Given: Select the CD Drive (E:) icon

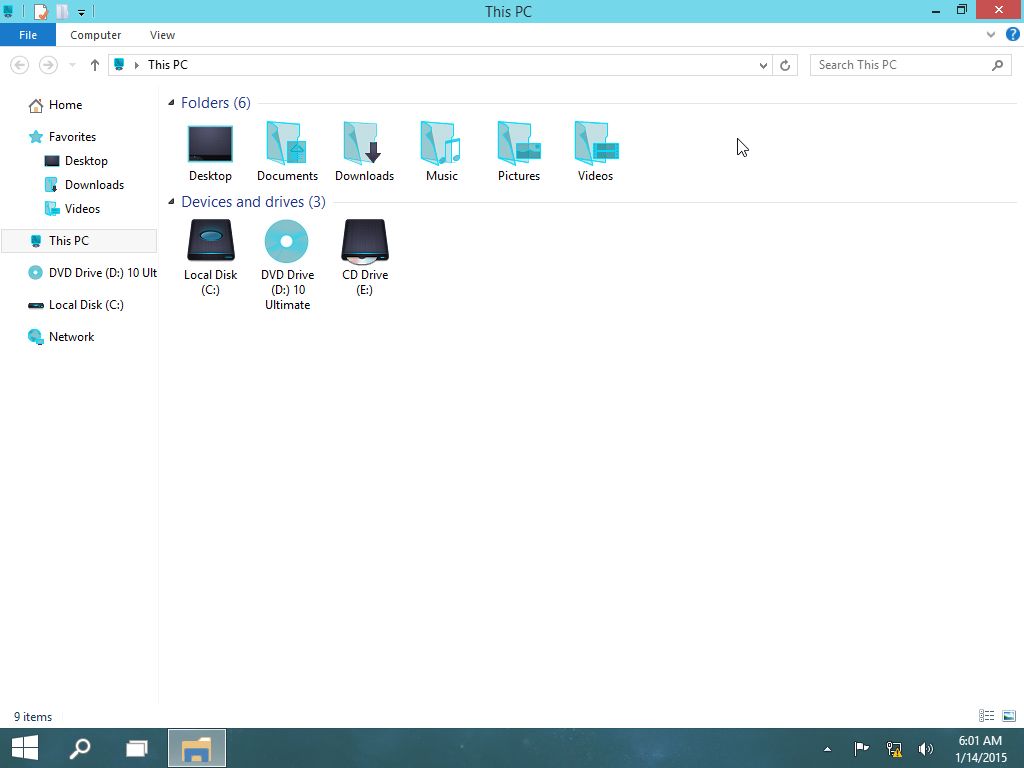Looking at the screenshot, I should (364, 241).
